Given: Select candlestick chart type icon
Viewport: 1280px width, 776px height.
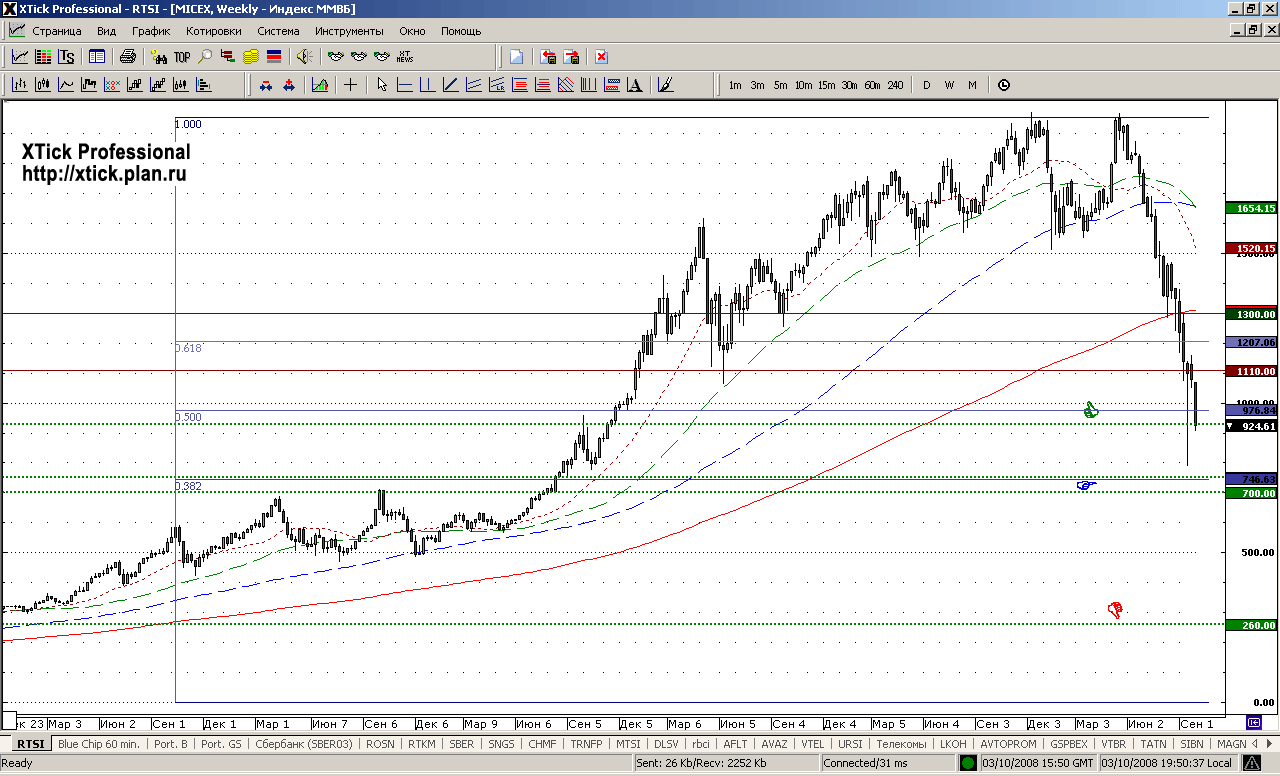Looking at the screenshot, I should [x=43, y=85].
